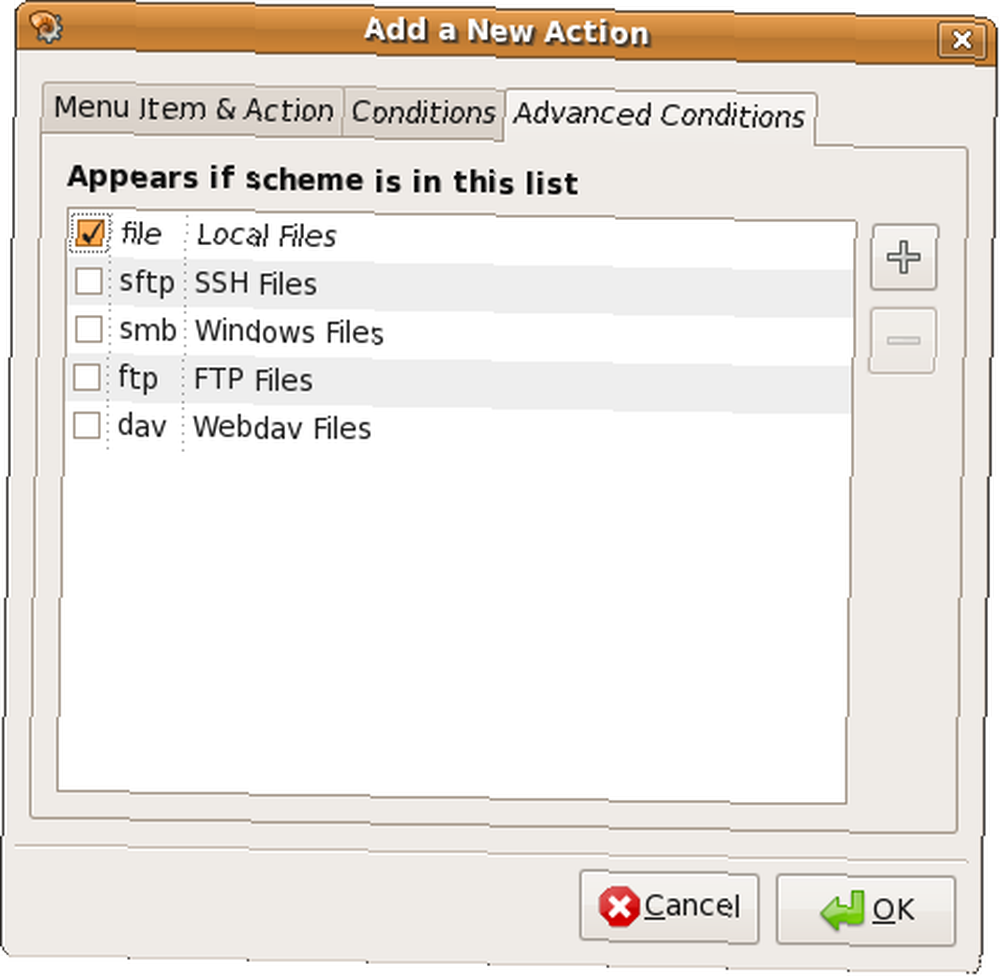
Task: Select the Local Files description cell
Action: coord(266,235)
